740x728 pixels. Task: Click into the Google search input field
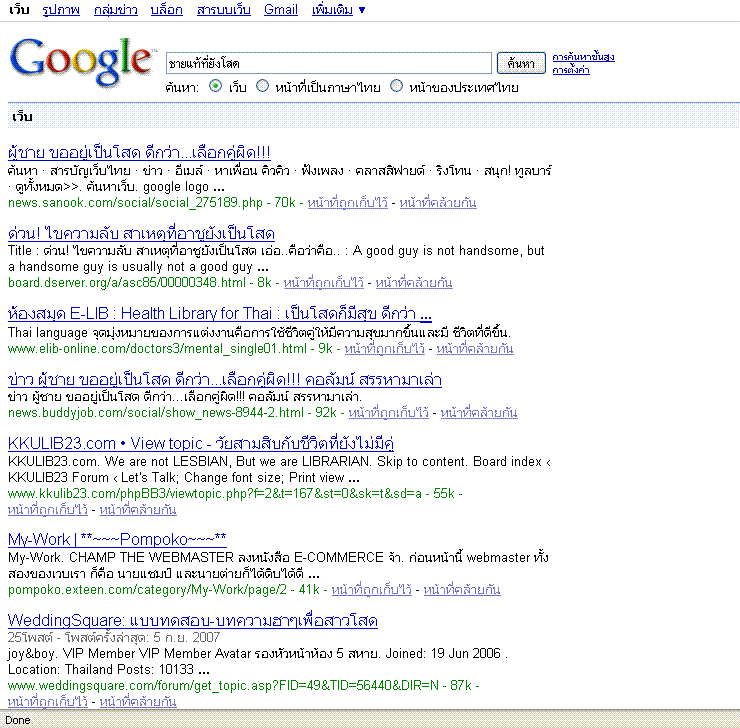(328, 63)
